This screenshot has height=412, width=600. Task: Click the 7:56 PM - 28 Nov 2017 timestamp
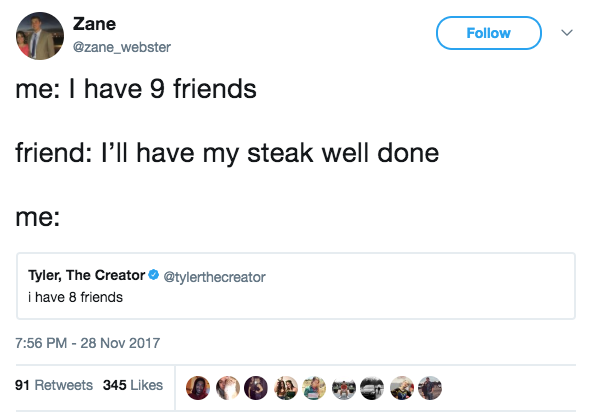88,343
